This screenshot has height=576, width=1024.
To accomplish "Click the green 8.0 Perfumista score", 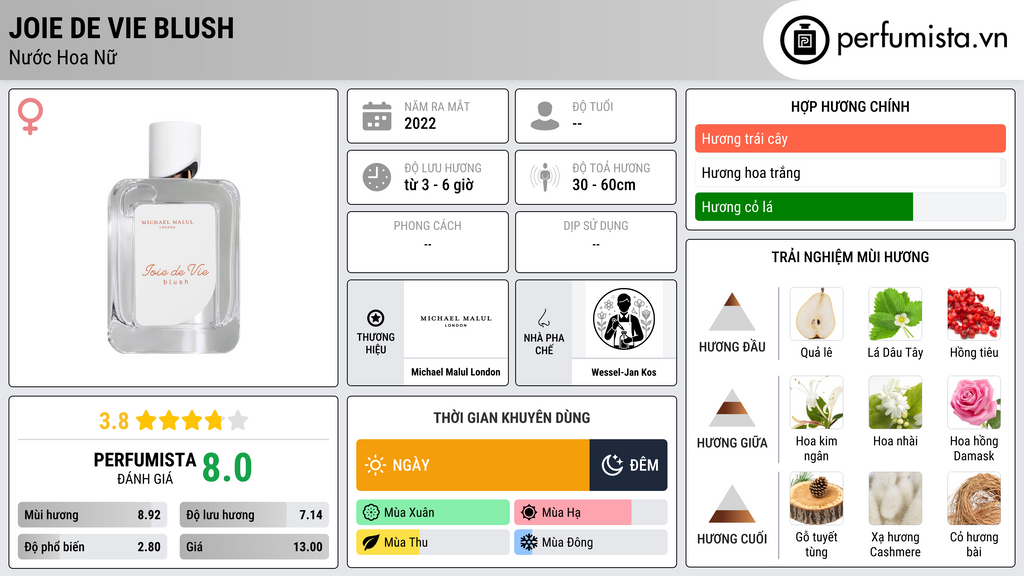I will (227, 468).
